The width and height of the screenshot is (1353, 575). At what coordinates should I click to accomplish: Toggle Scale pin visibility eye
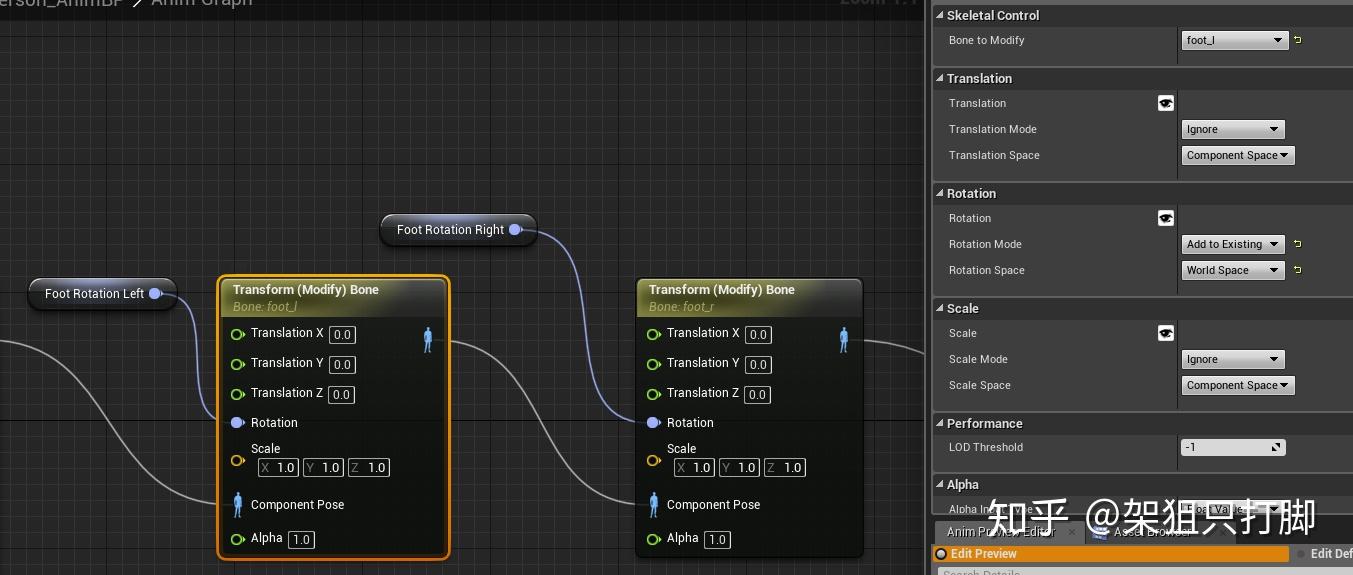[x=1166, y=333]
